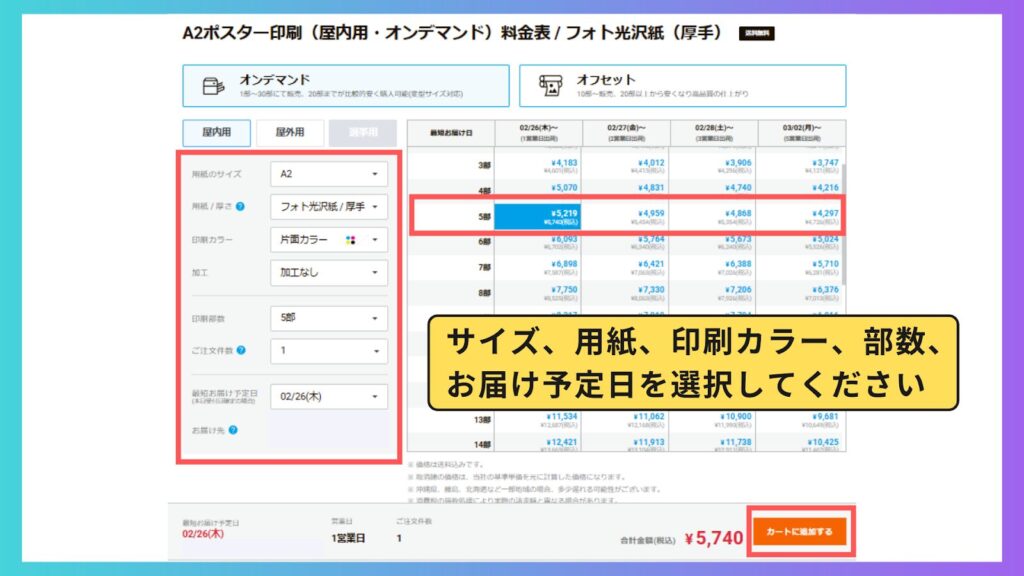Open the 用紙のサイズ A2 dropdown
The width and height of the screenshot is (1024, 576).
[328, 174]
